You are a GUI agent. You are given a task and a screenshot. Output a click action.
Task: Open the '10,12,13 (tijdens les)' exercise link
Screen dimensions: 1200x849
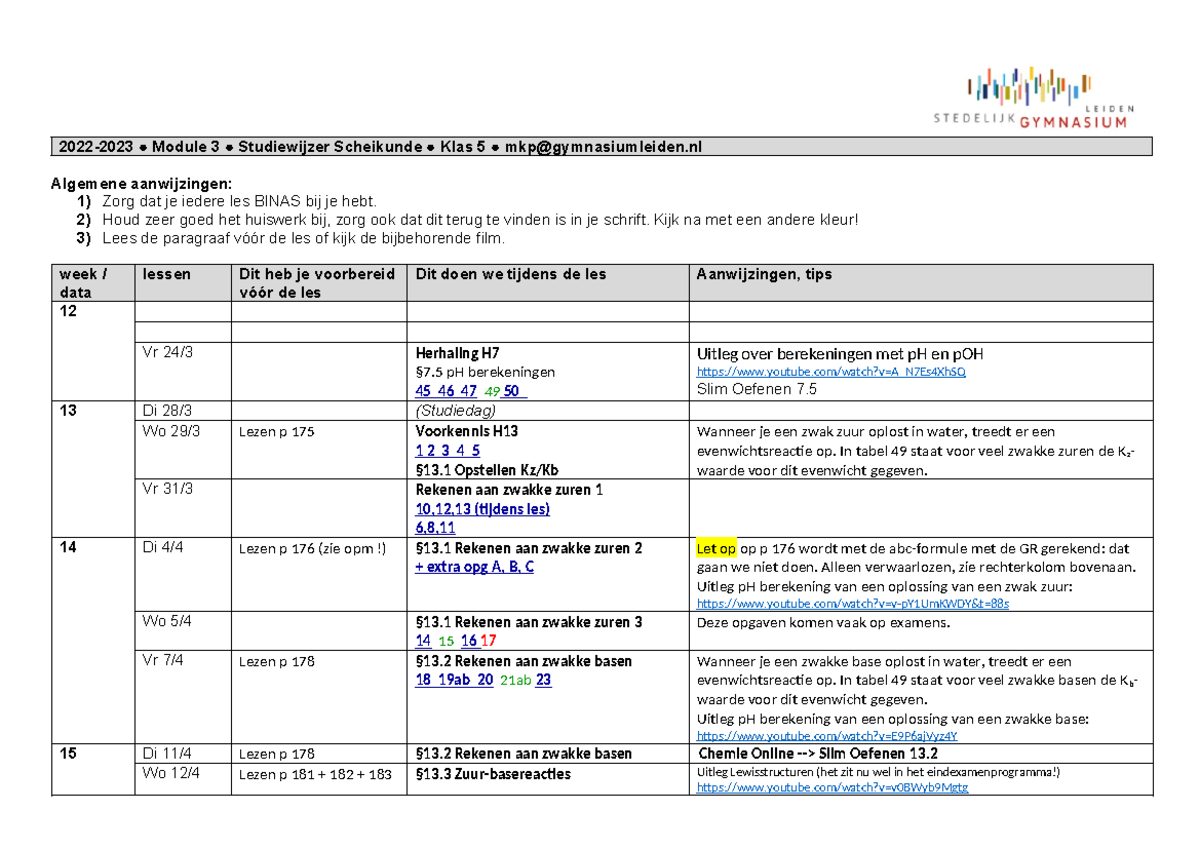[482, 509]
